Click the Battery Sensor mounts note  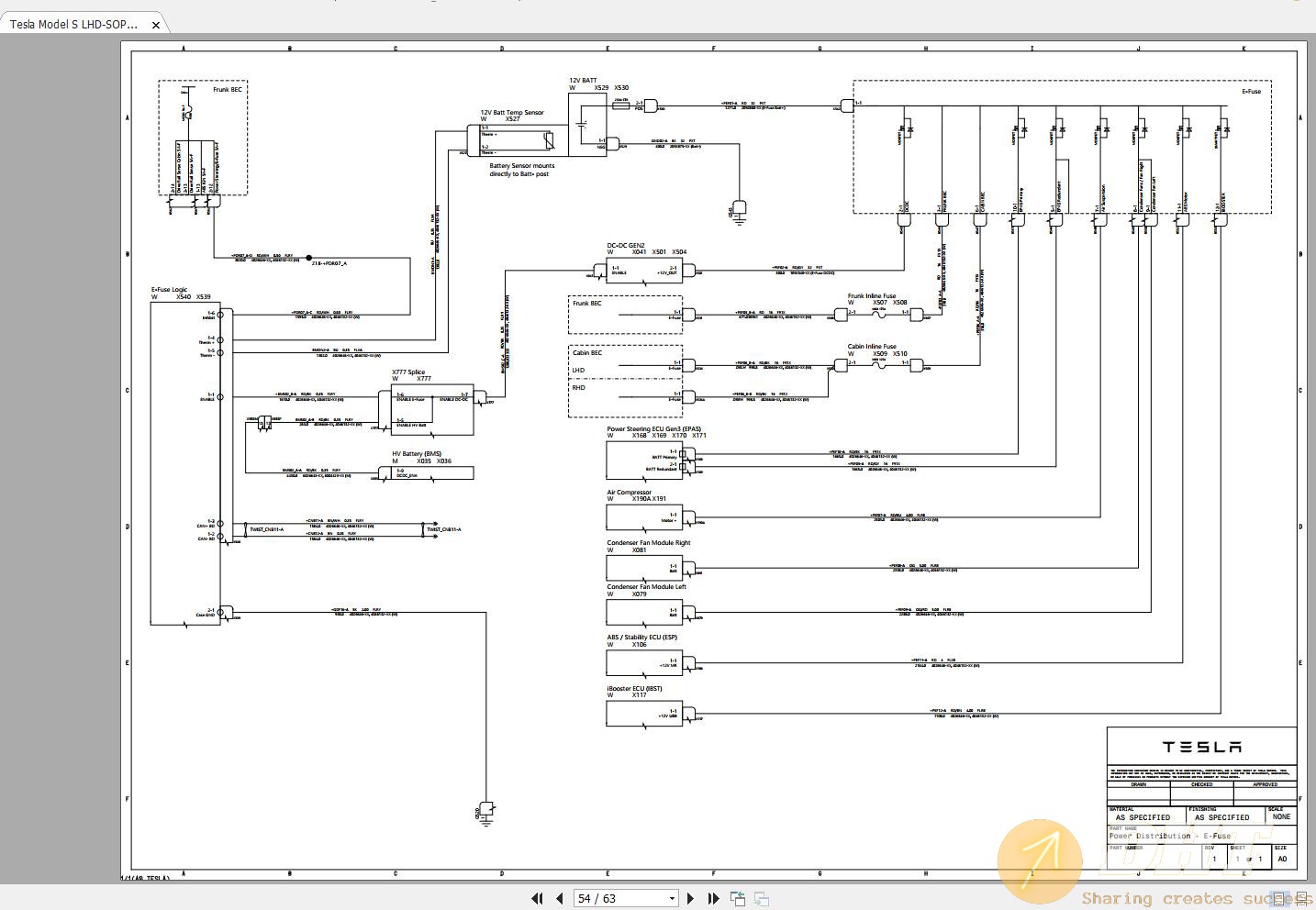coord(521,170)
